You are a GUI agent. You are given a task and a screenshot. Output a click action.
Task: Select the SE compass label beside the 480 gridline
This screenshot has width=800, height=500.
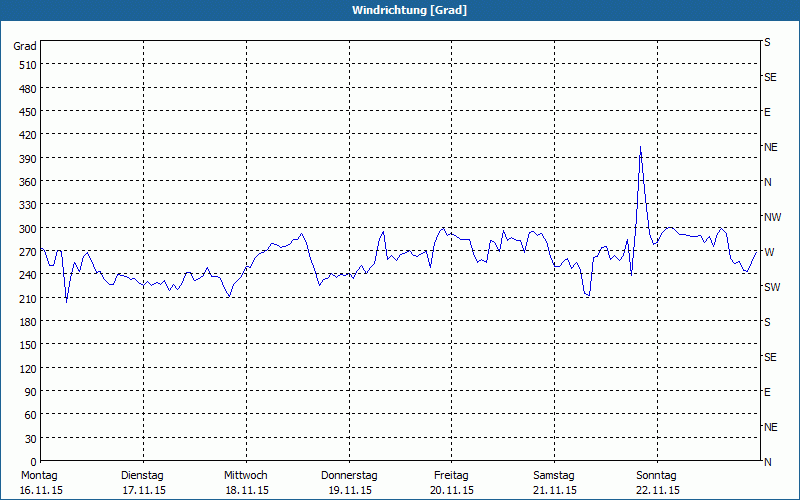(x=770, y=78)
